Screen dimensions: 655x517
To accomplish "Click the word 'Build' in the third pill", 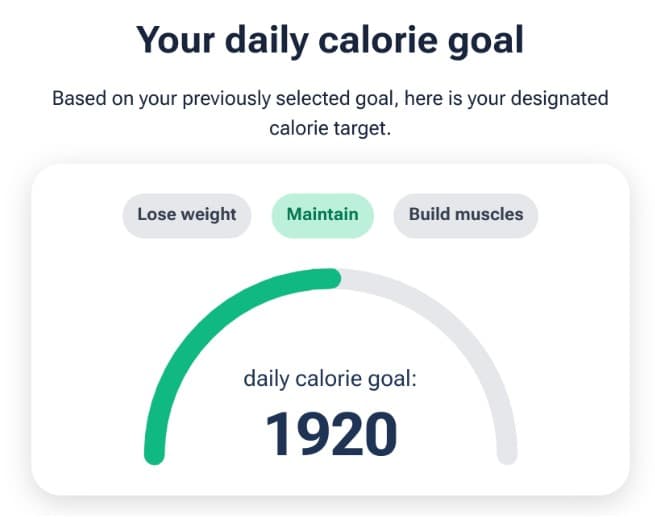I will click(430, 214).
